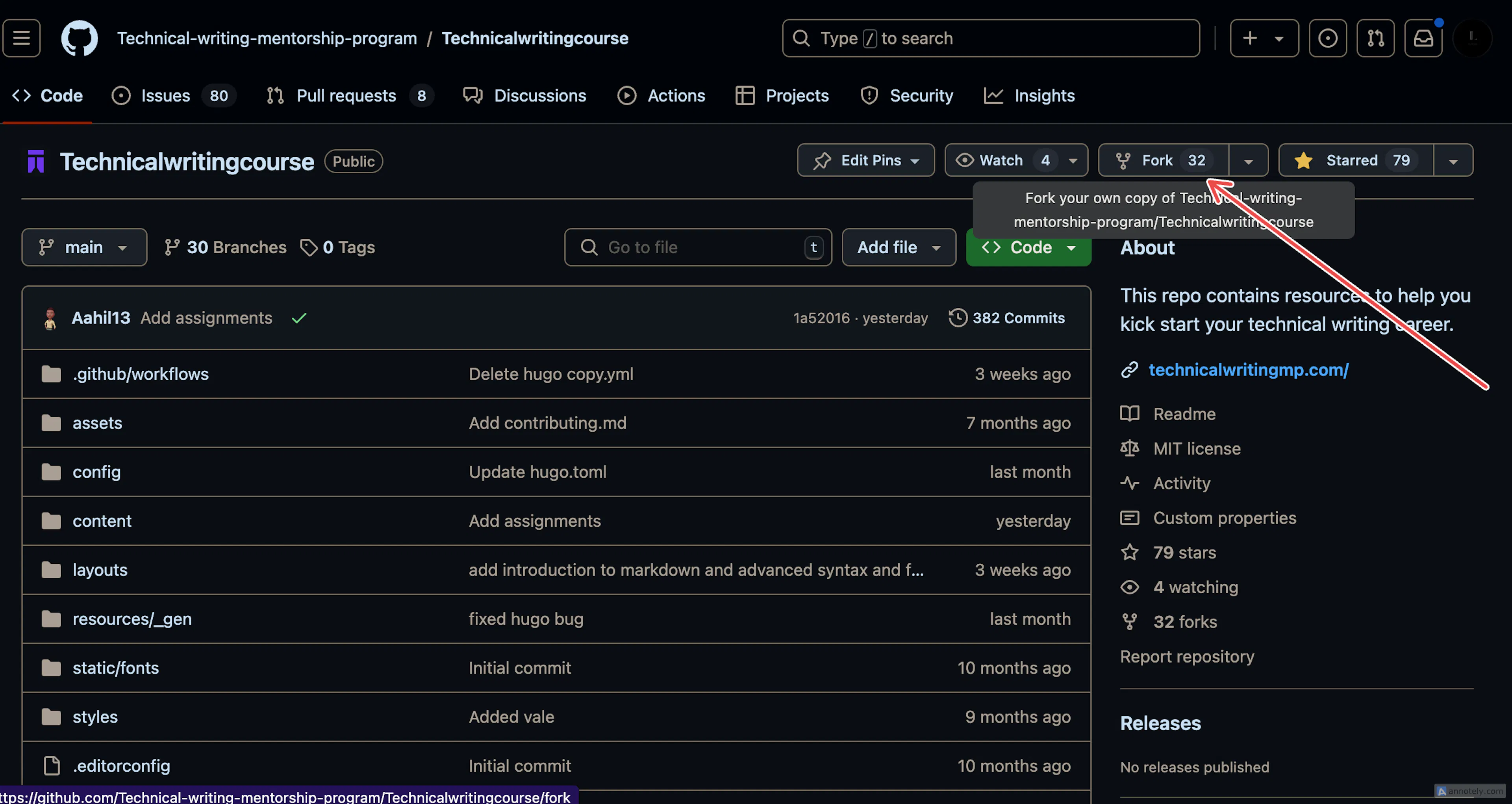Open Aahil13 author profile link

pos(101,318)
